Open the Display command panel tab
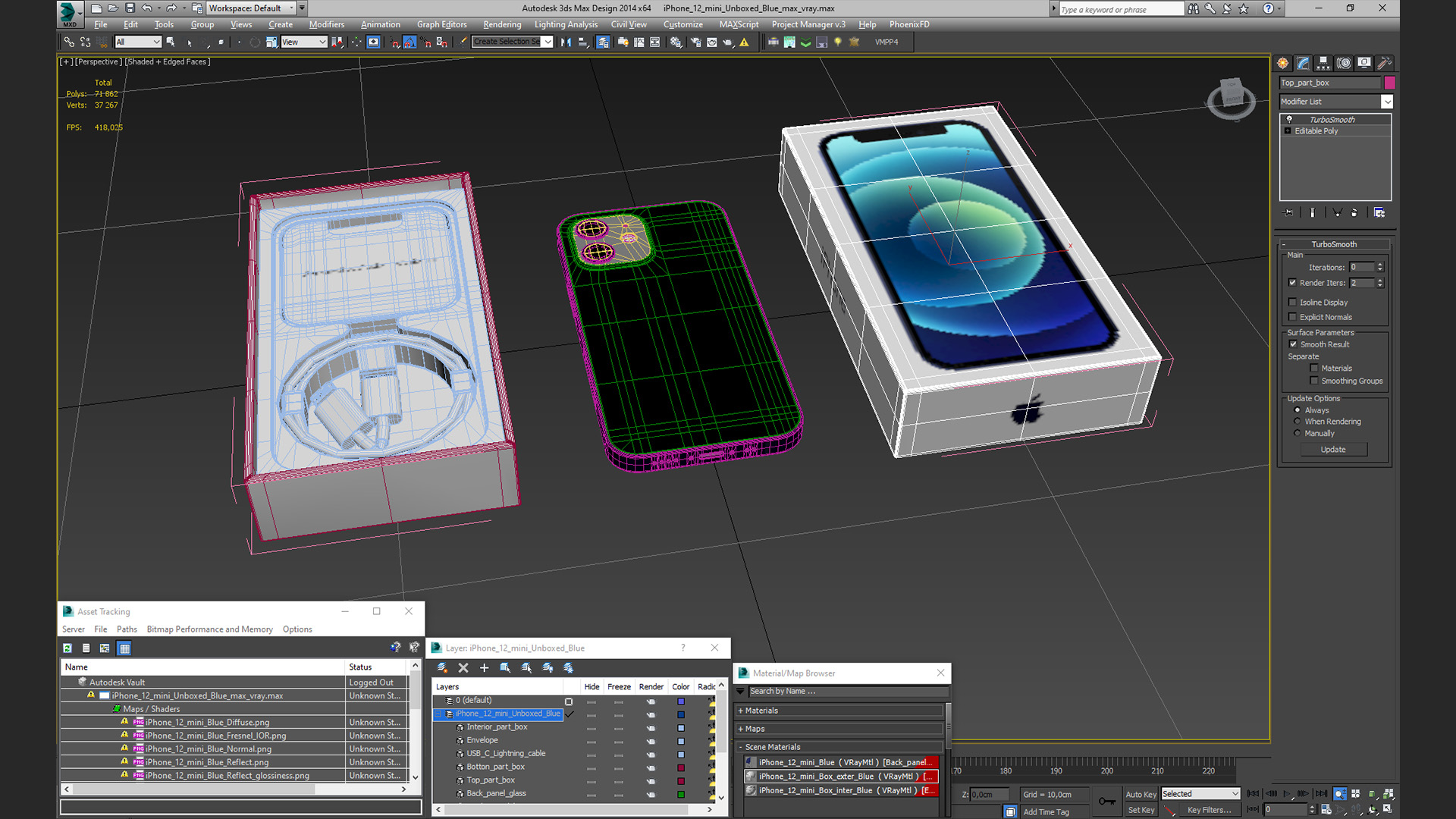The height and width of the screenshot is (819, 1456). pos(1364,63)
